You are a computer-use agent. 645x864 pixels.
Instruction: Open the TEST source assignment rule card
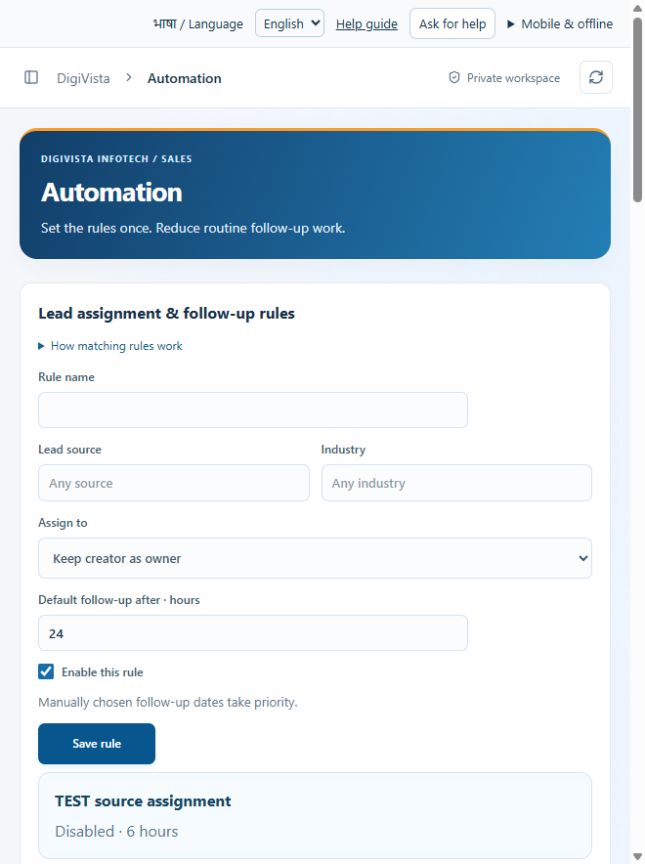tap(315, 816)
